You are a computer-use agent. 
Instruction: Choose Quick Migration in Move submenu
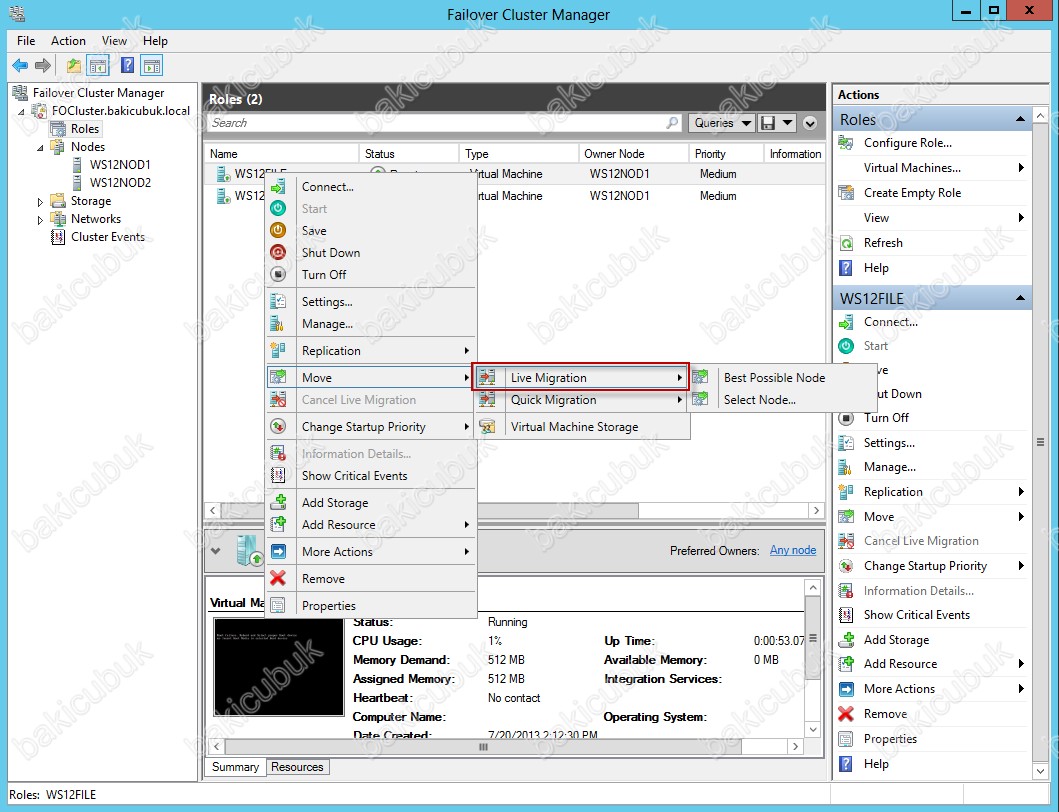(x=582, y=399)
